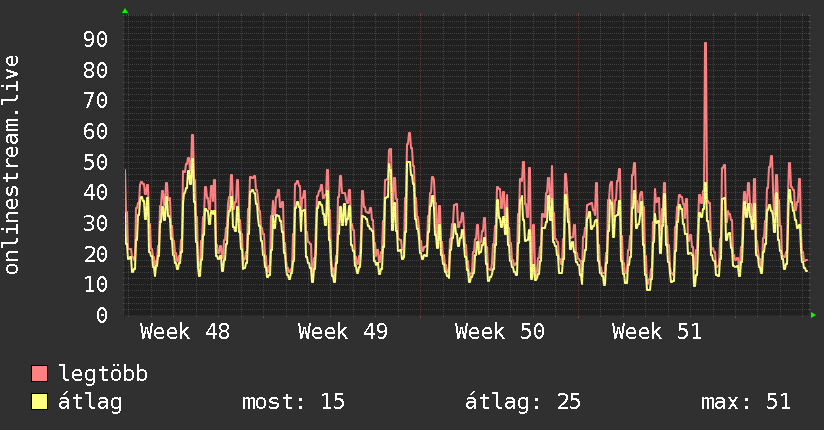Click the green arrow atop the vertical axis
The image size is (824, 430).
pos(125,11)
